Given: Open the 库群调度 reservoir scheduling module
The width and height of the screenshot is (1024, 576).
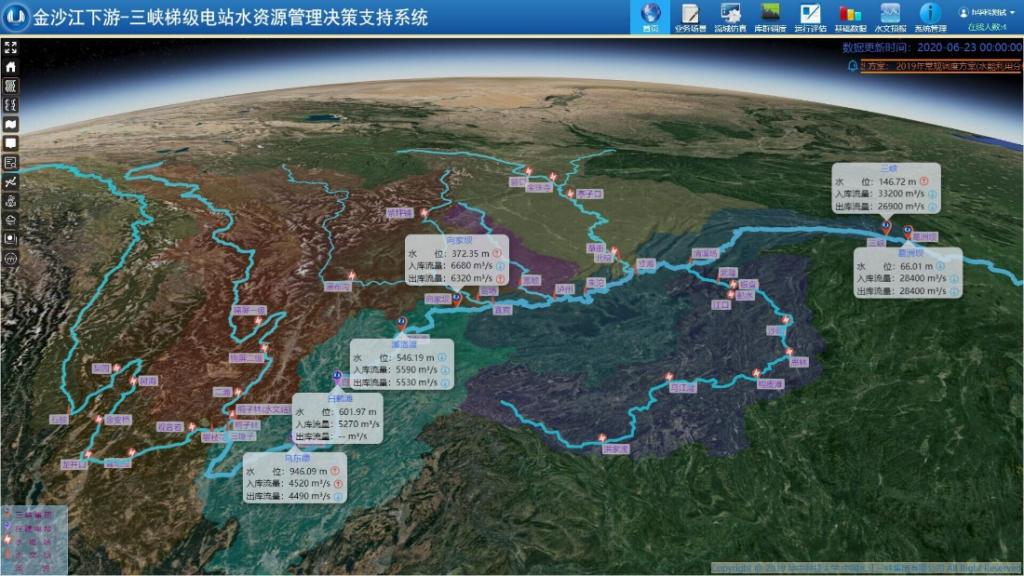Looking at the screenshot, I should [x=770, y=17].
